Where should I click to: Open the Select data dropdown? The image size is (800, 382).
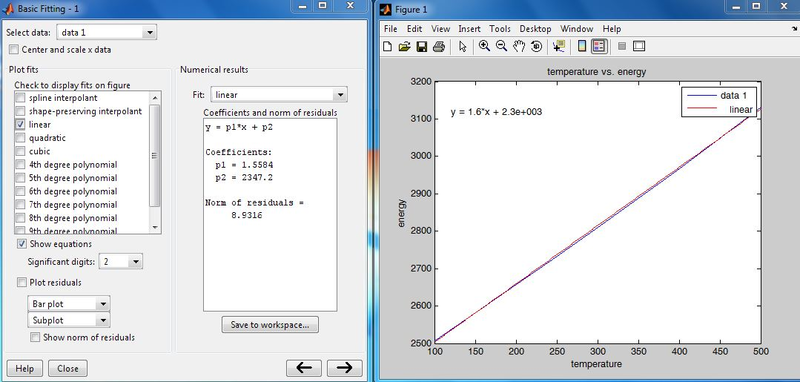[x=106, y=33]
